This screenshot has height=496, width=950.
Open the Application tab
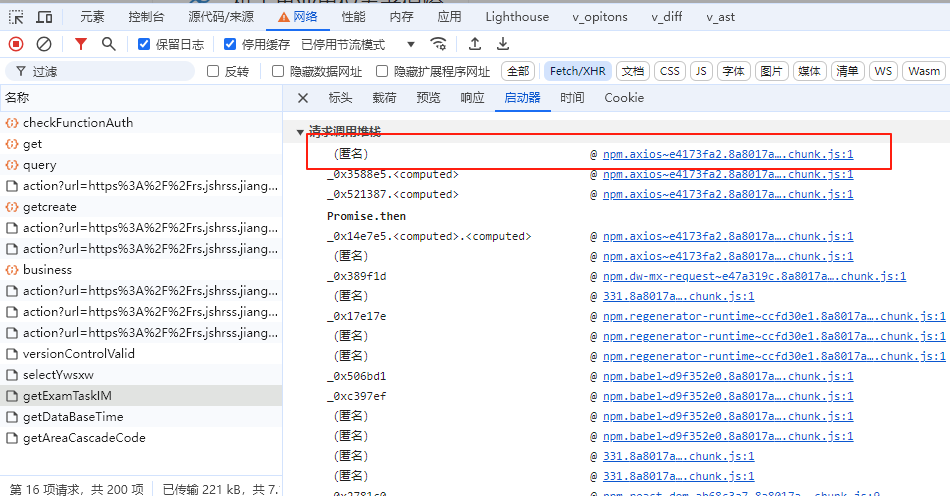[449, 17]
